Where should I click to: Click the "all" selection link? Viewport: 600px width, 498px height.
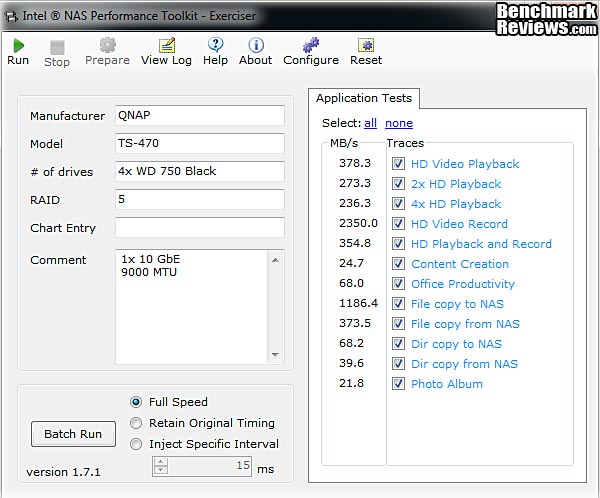[x=370, y=123]
